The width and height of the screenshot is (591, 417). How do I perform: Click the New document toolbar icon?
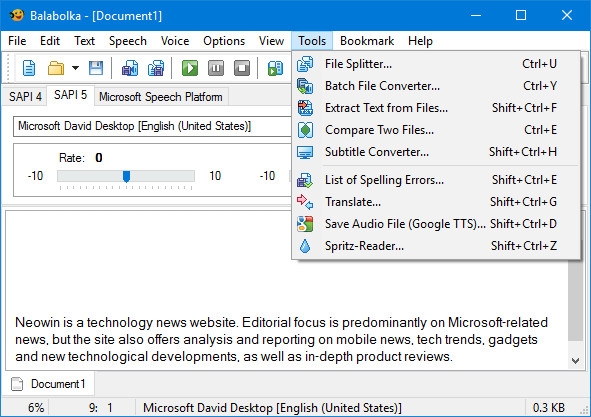point(29,68)
